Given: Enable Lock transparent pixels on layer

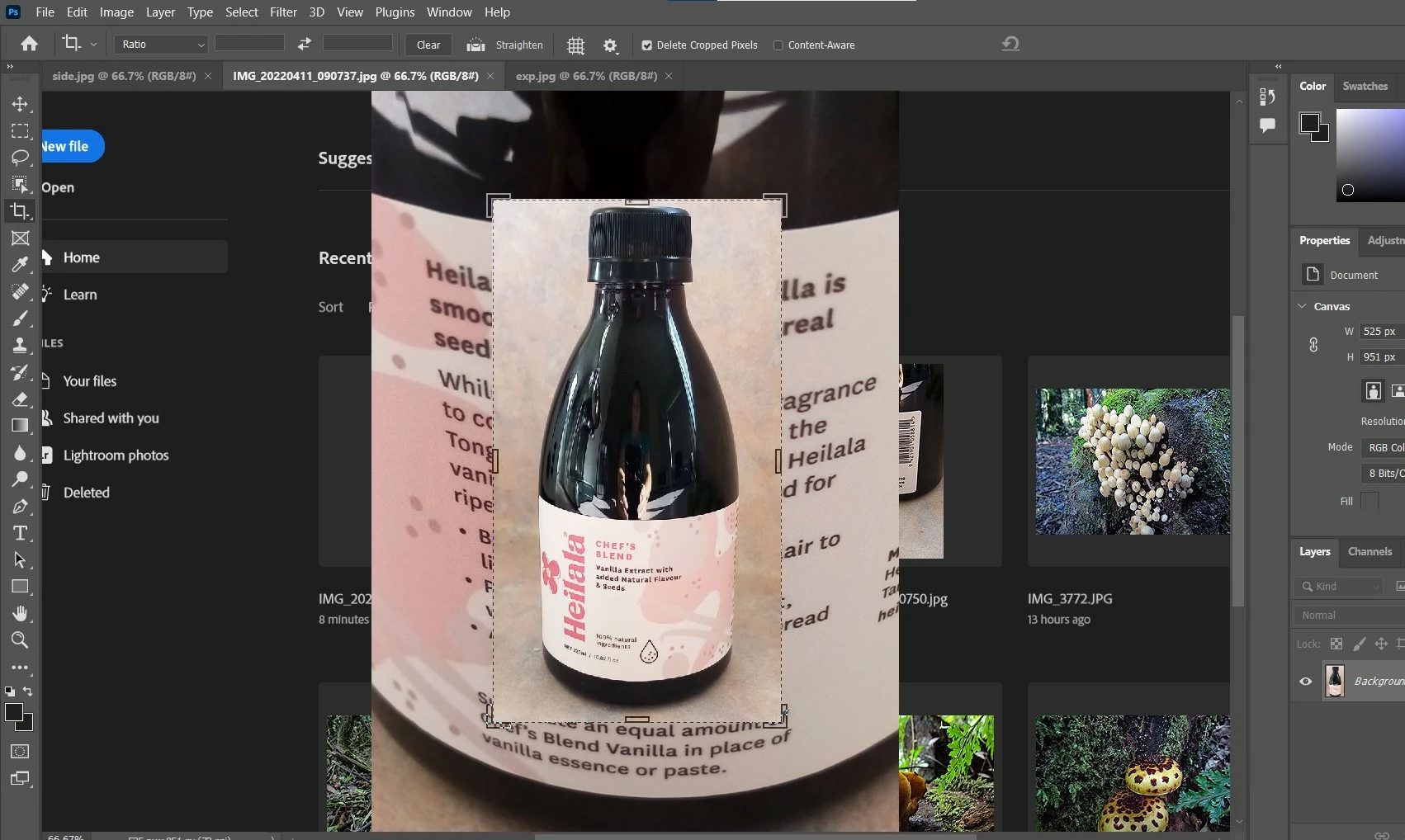Looking at the screenshot, I should [1336, 644].
